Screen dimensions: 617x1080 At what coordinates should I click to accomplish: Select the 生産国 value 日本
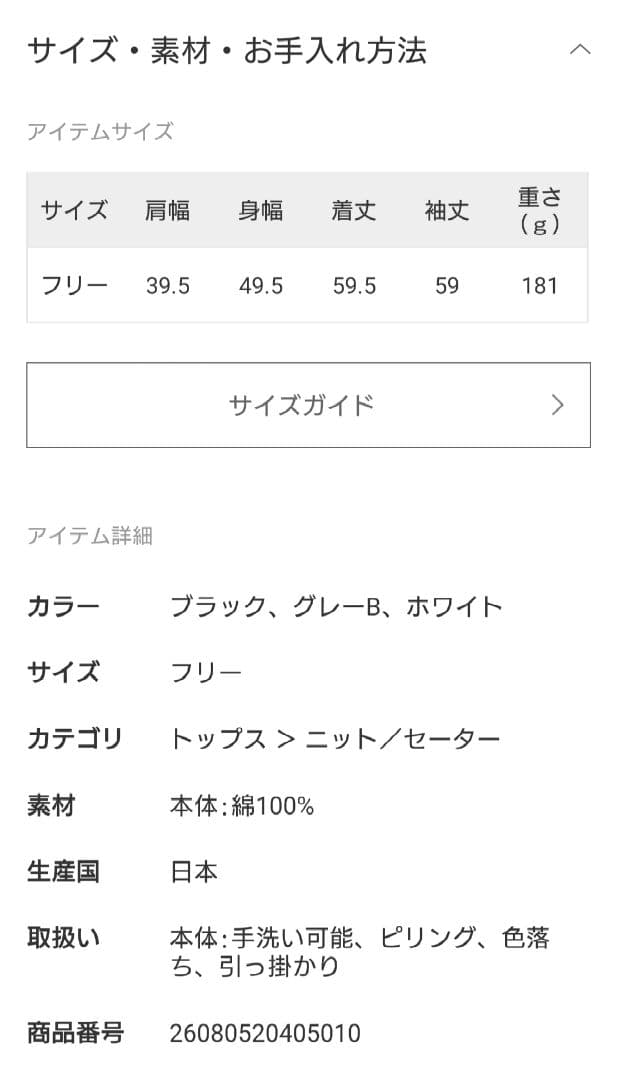click(193, 872)
